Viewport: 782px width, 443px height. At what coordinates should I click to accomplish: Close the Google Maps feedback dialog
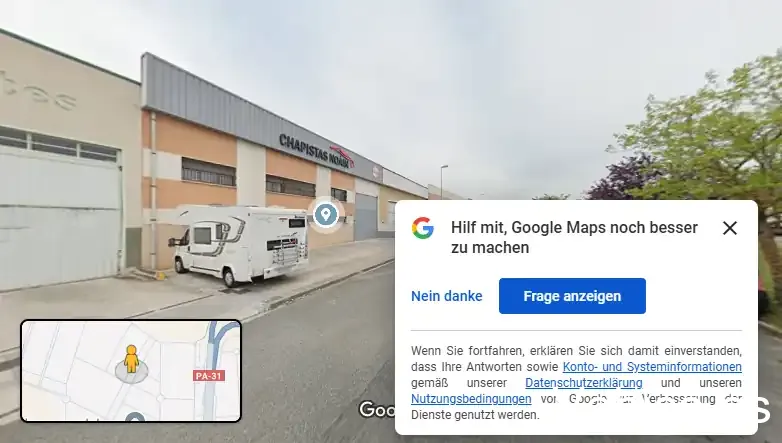[730, 228]
